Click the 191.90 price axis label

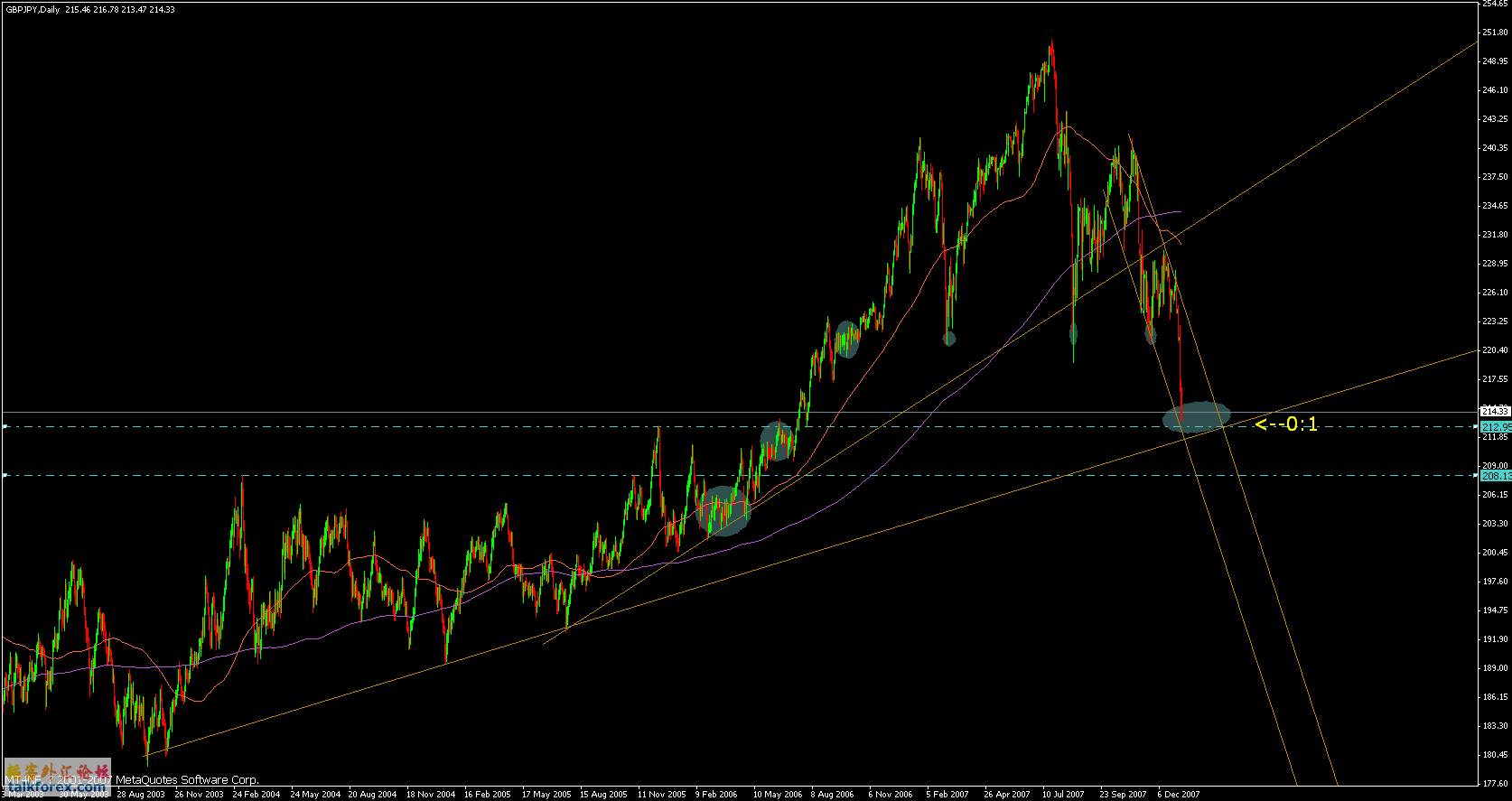(x=1495, y=639)
